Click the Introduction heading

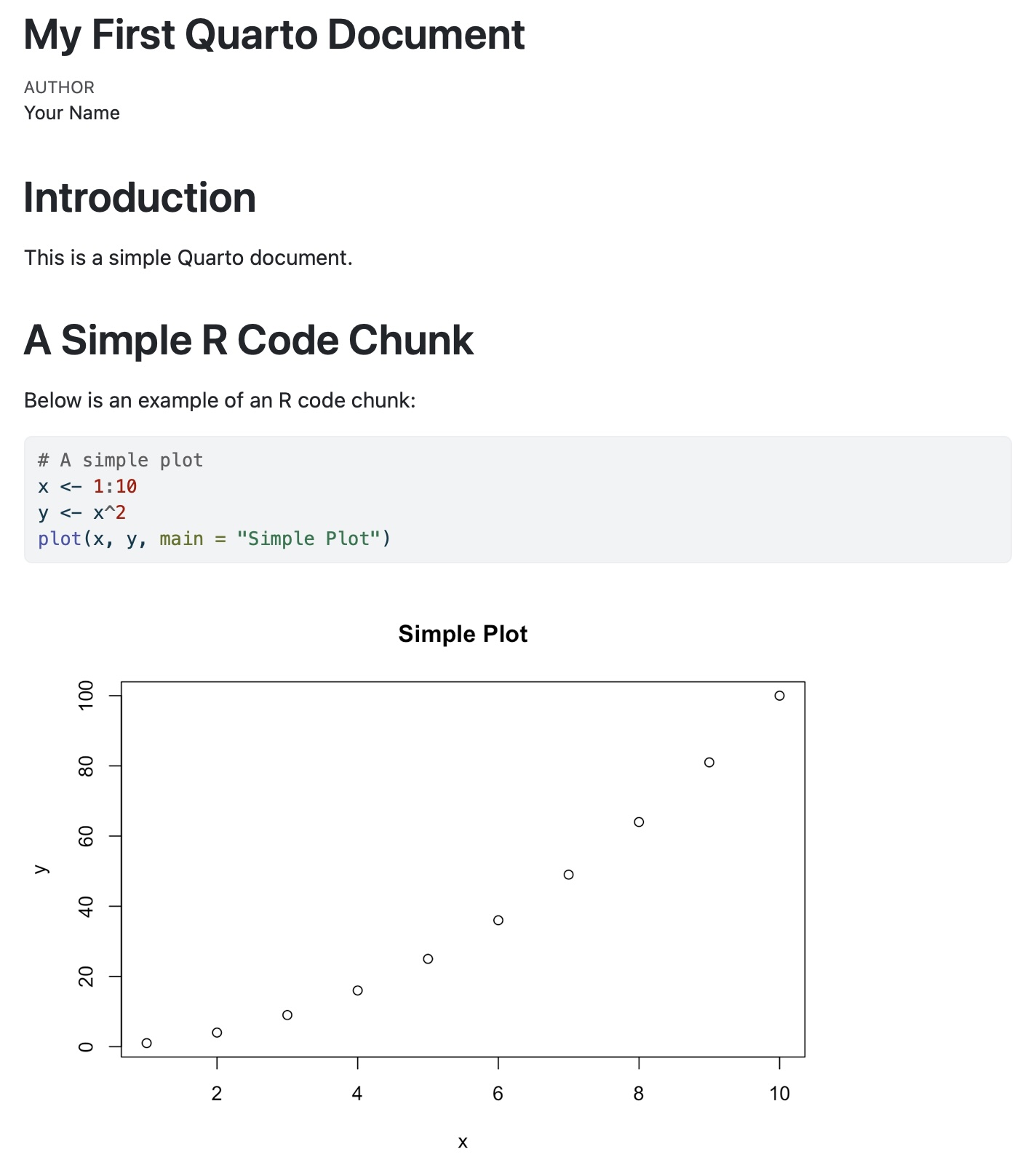(140, 197)
